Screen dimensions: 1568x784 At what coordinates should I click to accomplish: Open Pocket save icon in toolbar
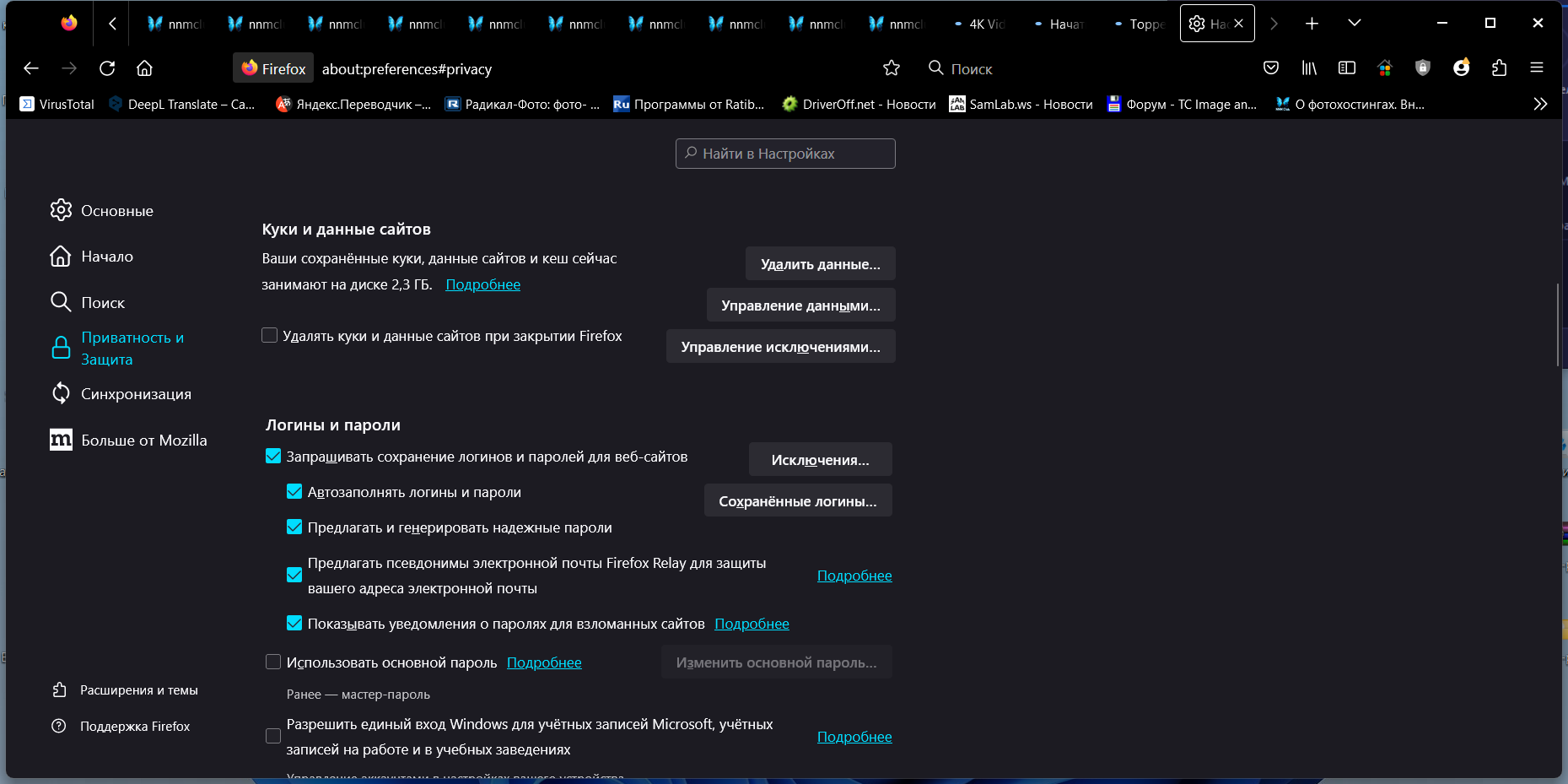[1271, 68]
